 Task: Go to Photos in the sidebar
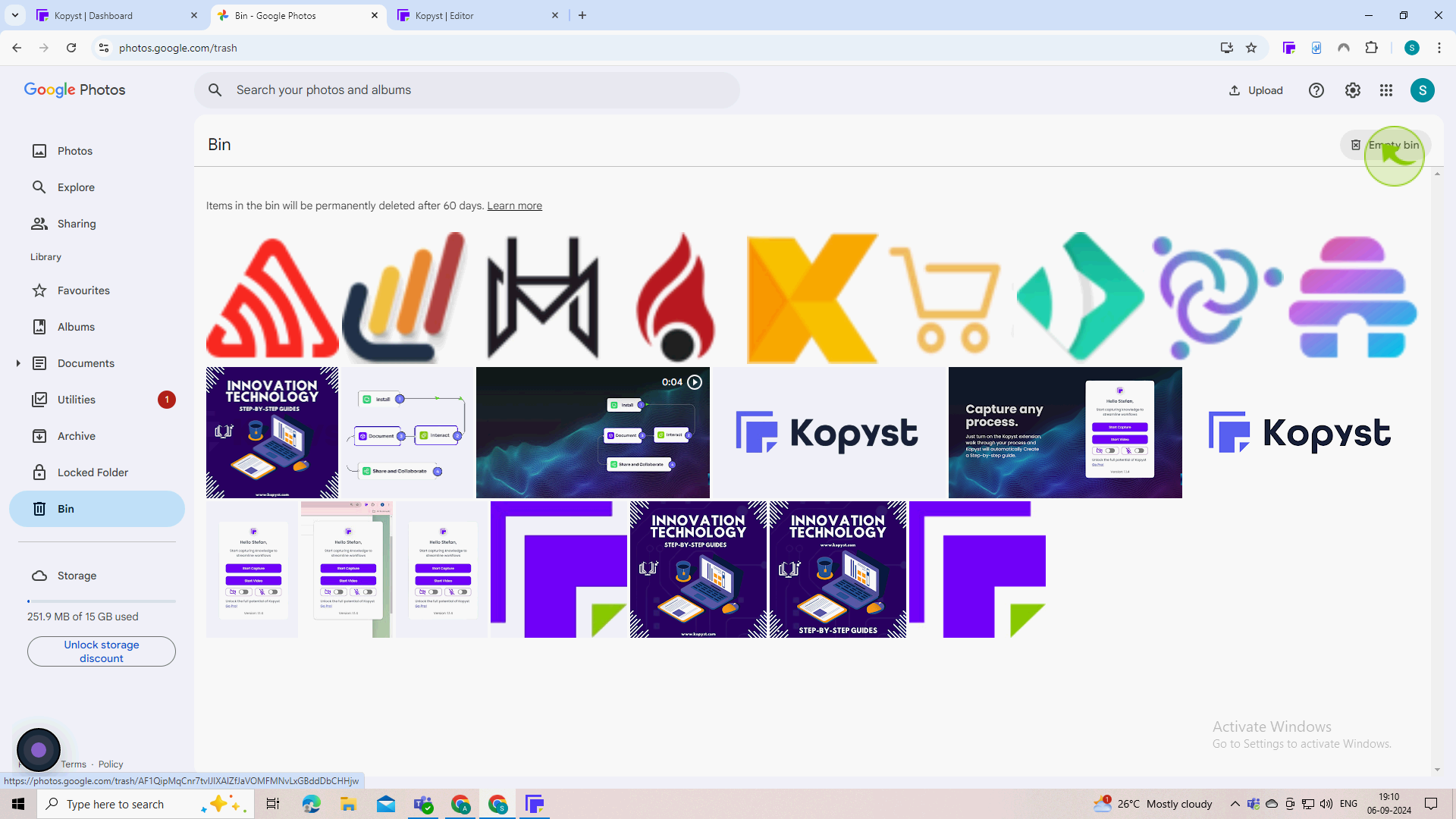pyautogui.click(x=97, y=151)
